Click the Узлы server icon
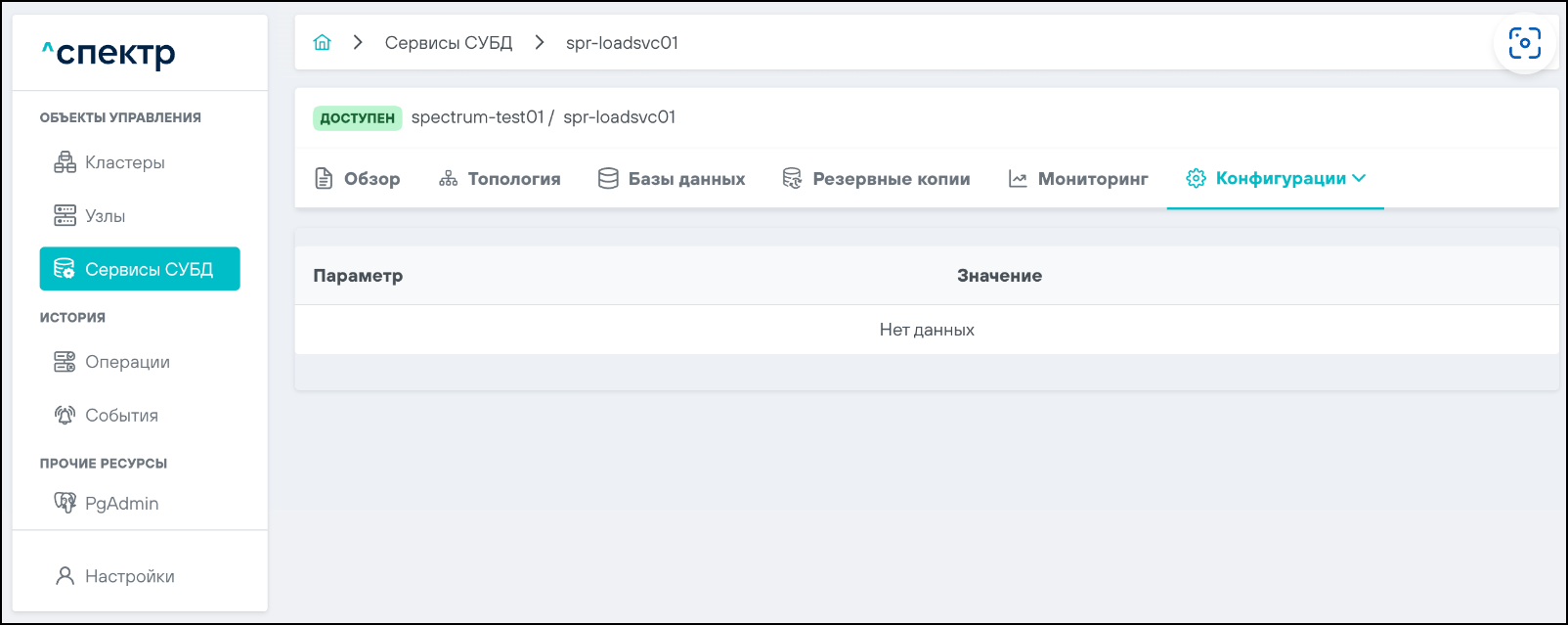Viewport: 1568px width, 626px height. pyautogui.click(x=65, y=215)
